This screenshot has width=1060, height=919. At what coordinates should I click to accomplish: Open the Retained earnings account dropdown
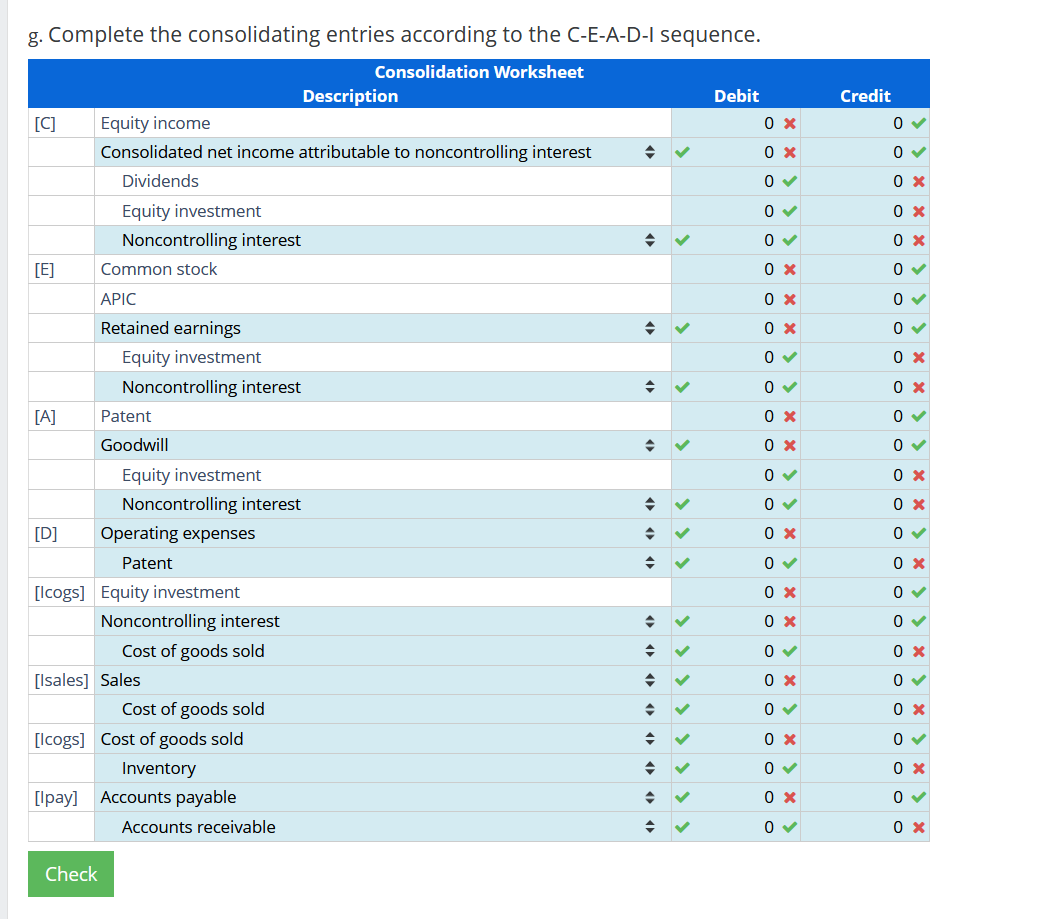[x=383, y=328]
